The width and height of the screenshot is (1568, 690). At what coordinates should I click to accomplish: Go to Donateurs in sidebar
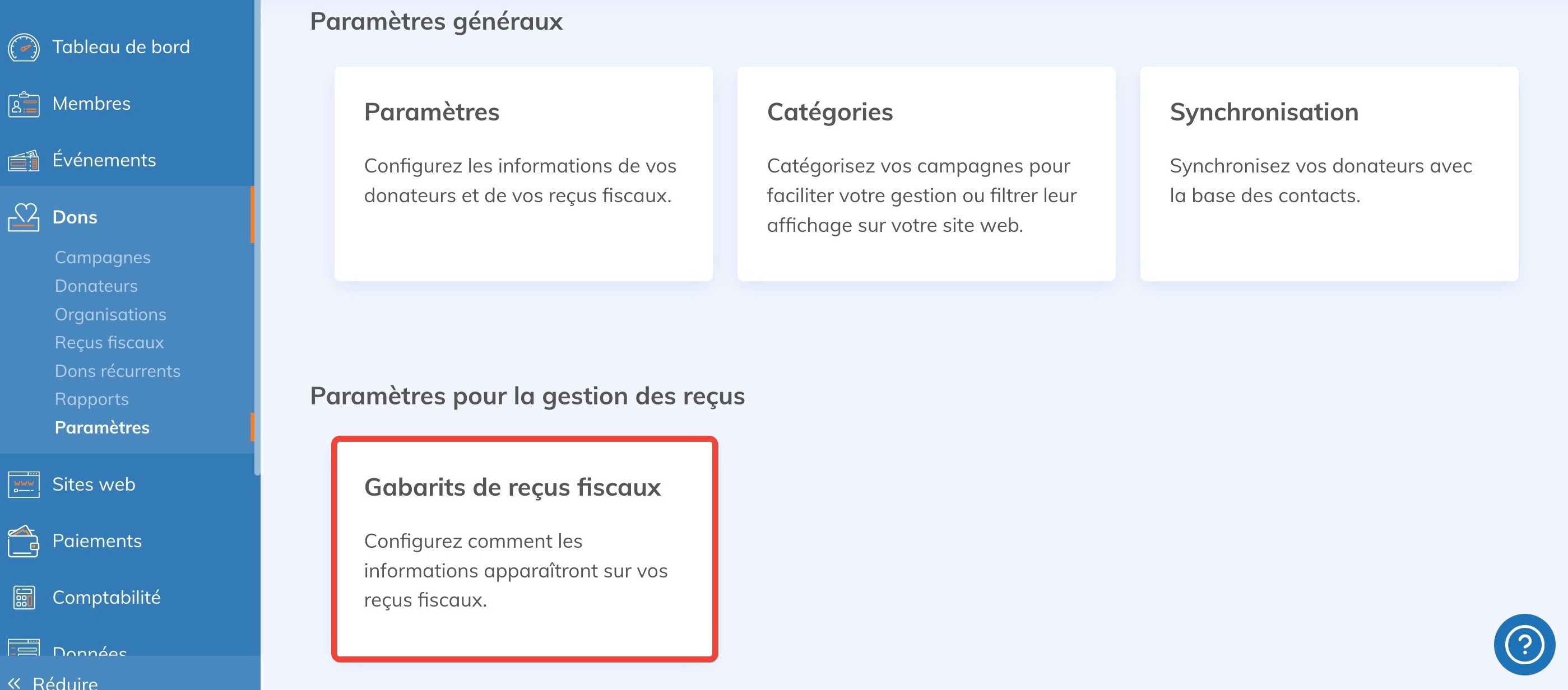point(96,286)
